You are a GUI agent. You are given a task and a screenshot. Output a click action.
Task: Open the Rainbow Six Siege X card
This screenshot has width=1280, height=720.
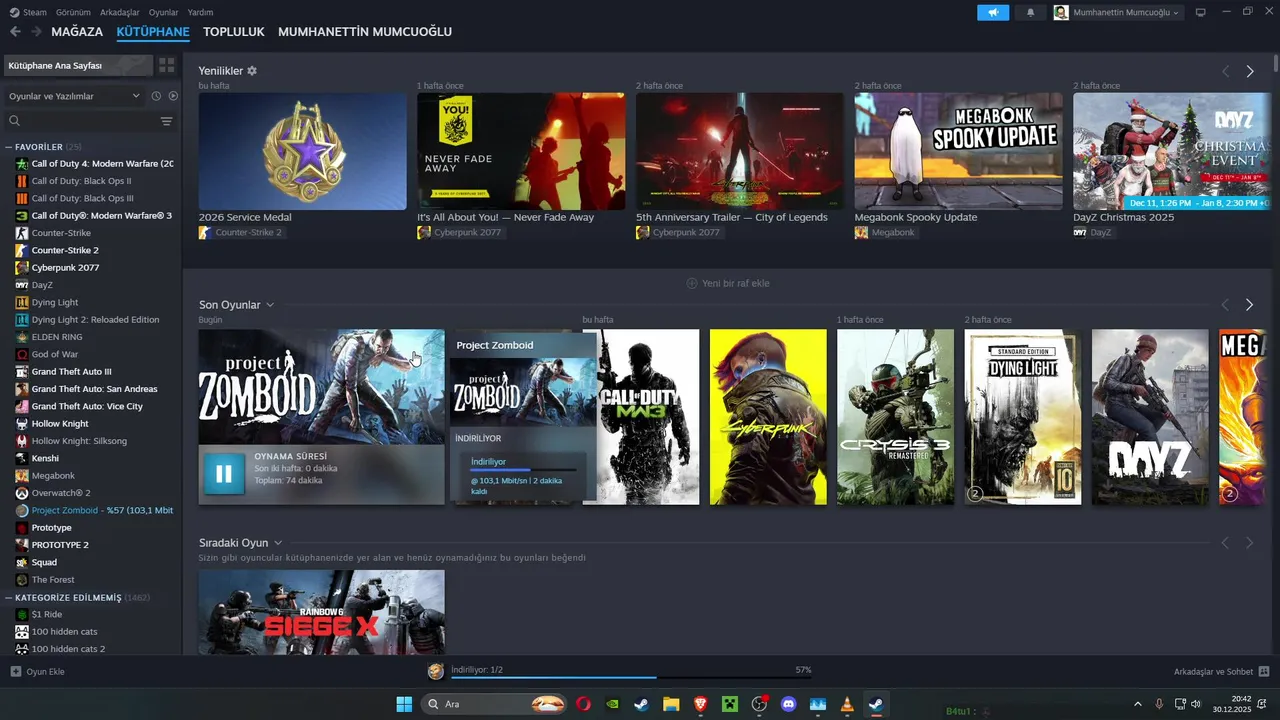[321, 612]
